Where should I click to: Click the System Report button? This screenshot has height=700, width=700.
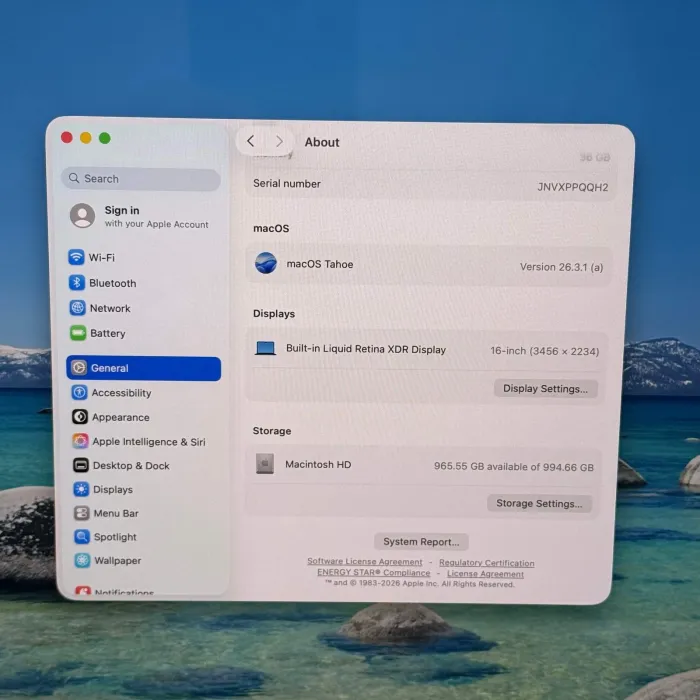tap(421, 542)
